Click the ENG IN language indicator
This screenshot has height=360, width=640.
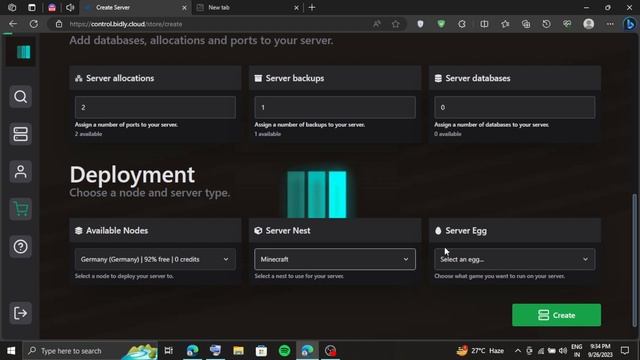576,351
